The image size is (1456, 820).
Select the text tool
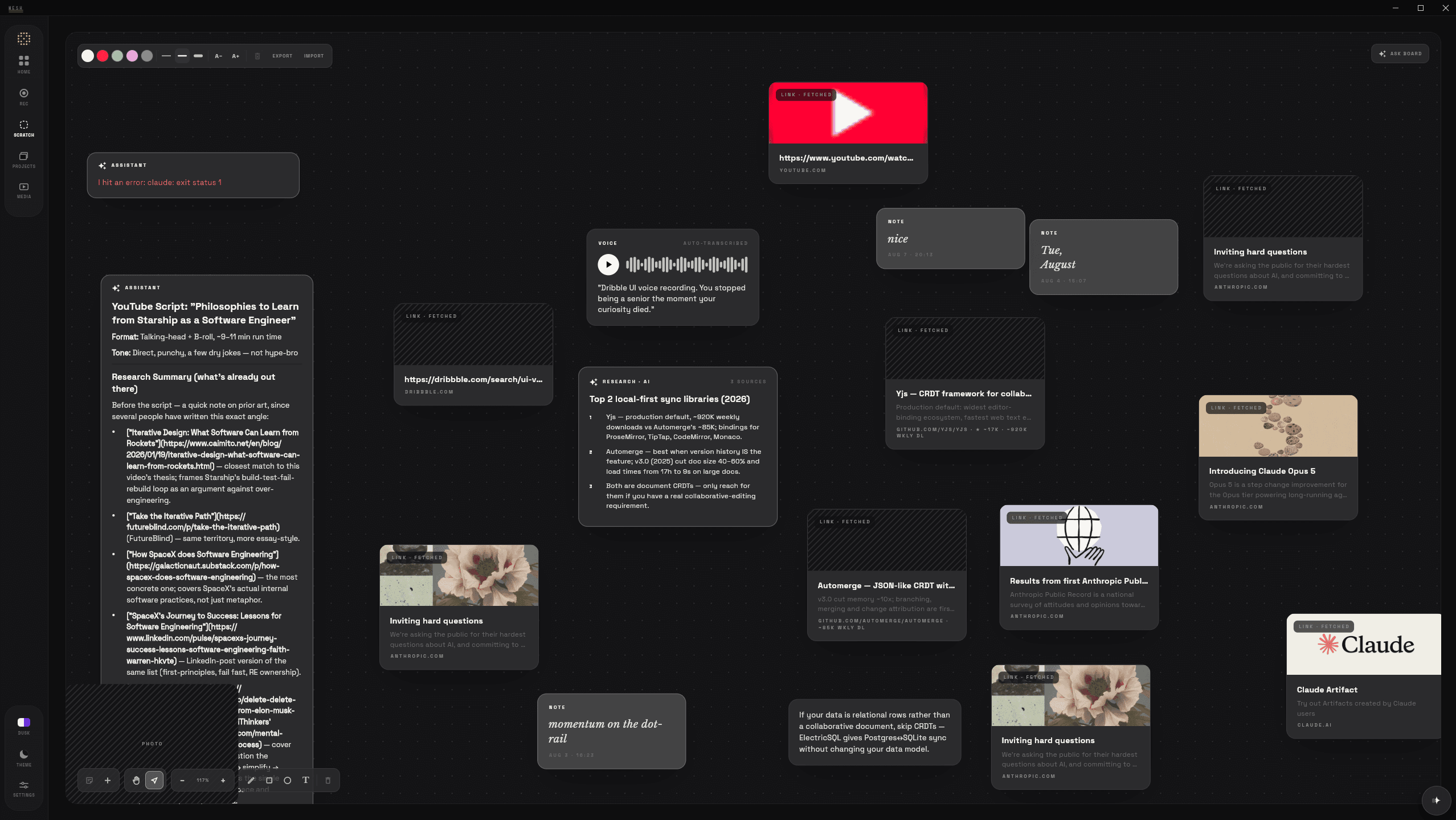pos(306,780)
